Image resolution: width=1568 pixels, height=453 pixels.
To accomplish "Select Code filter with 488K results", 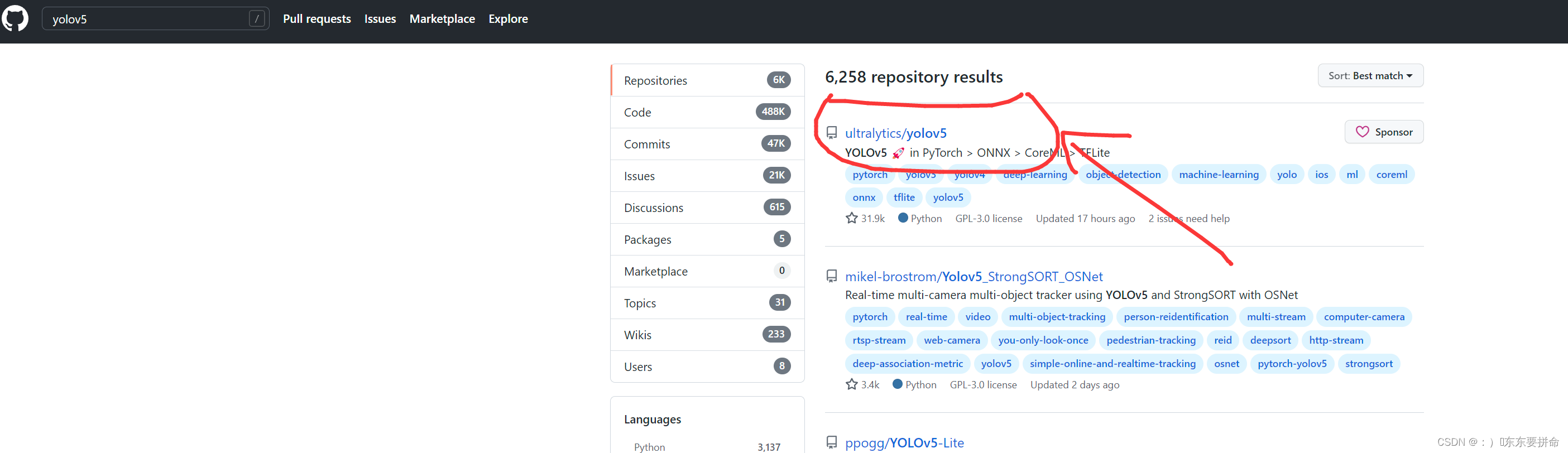I will pos(707,112).
